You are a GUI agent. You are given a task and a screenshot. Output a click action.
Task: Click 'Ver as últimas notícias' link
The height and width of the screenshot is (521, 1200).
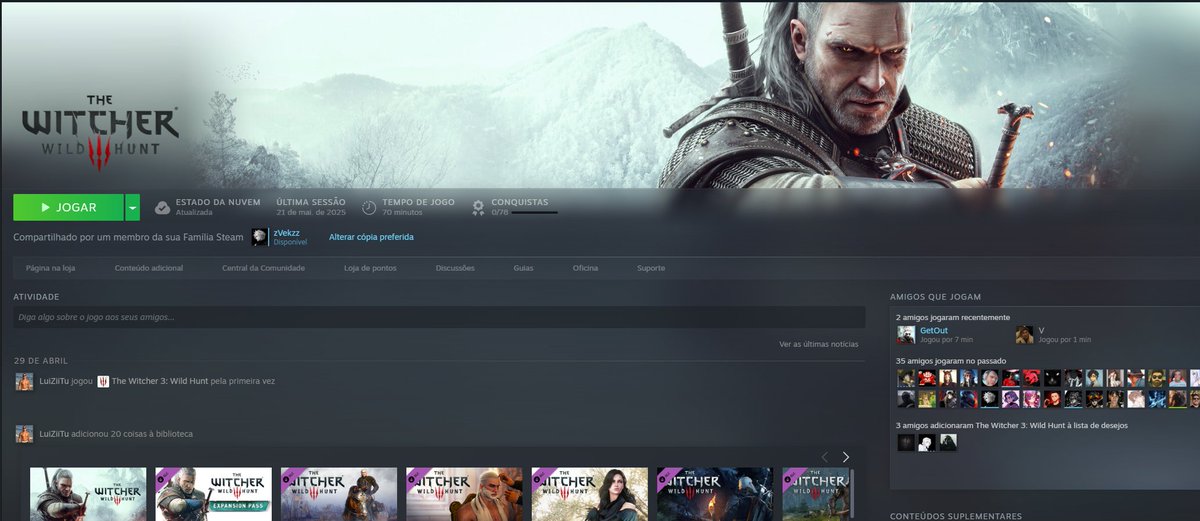tap(818, 344)
